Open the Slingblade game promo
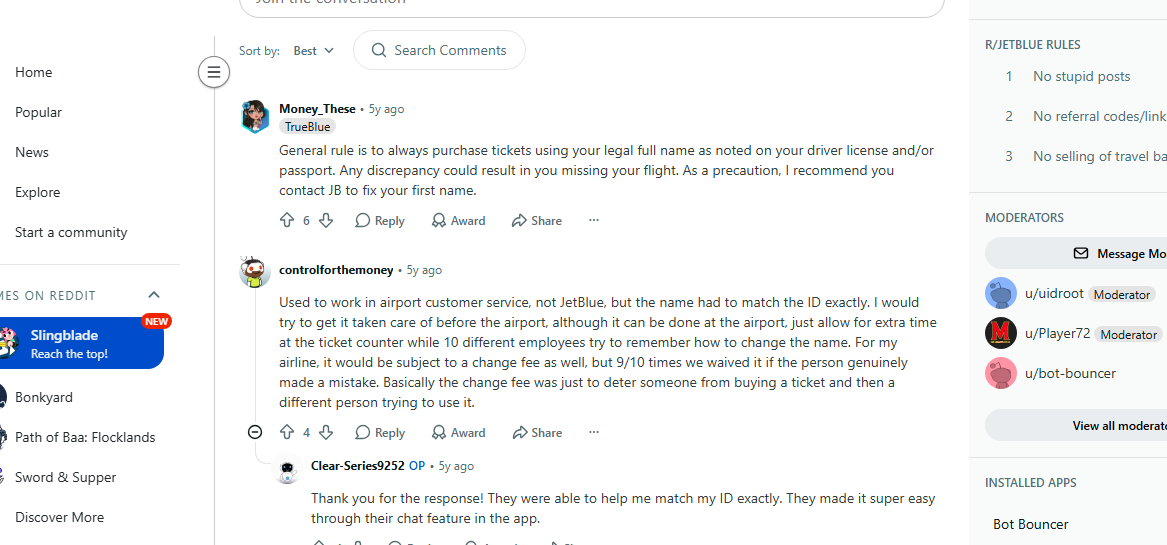This screenshot has height=545, width=1167. click(80, 344)
